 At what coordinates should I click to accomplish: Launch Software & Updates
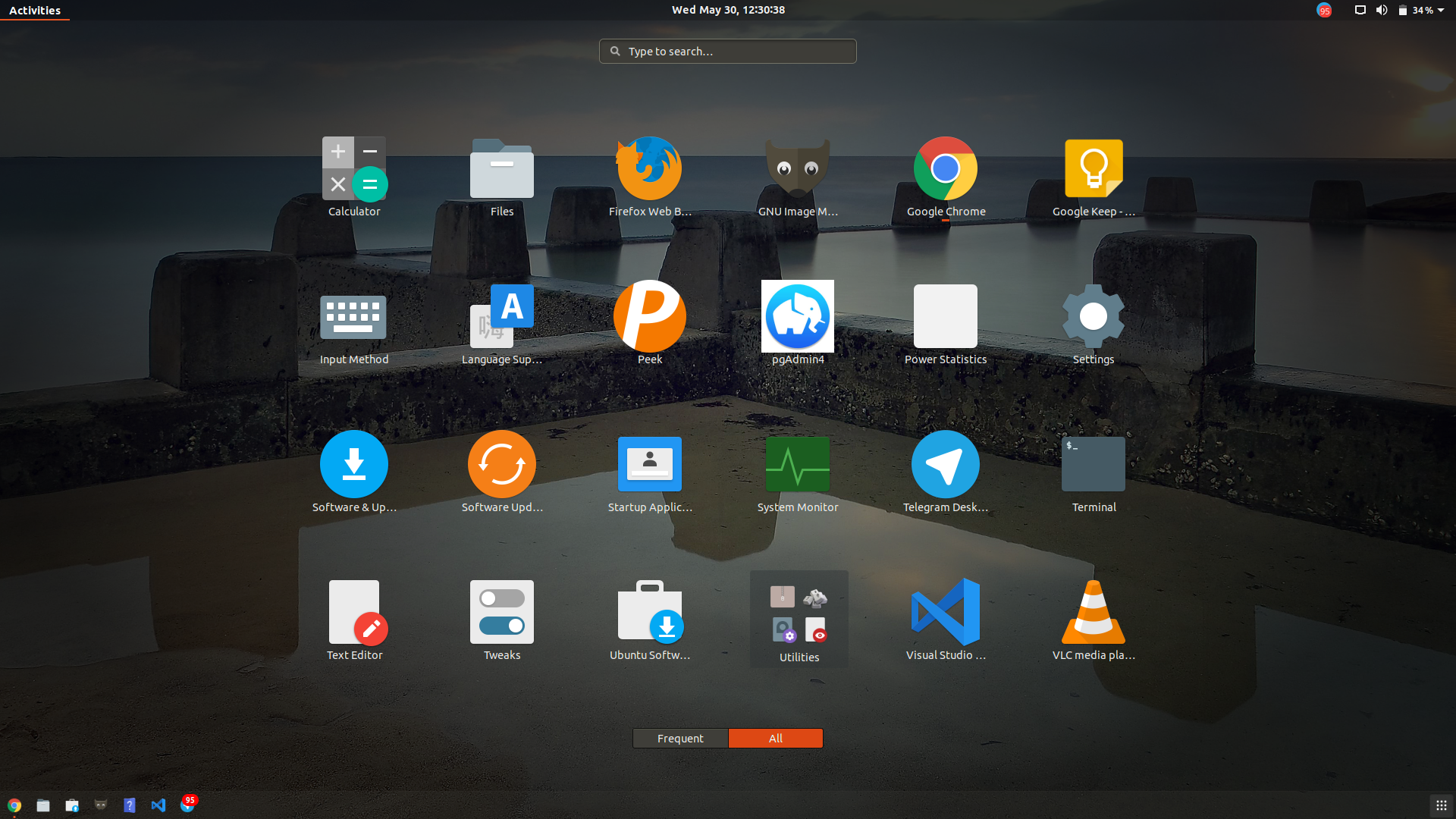click(354, 473)
